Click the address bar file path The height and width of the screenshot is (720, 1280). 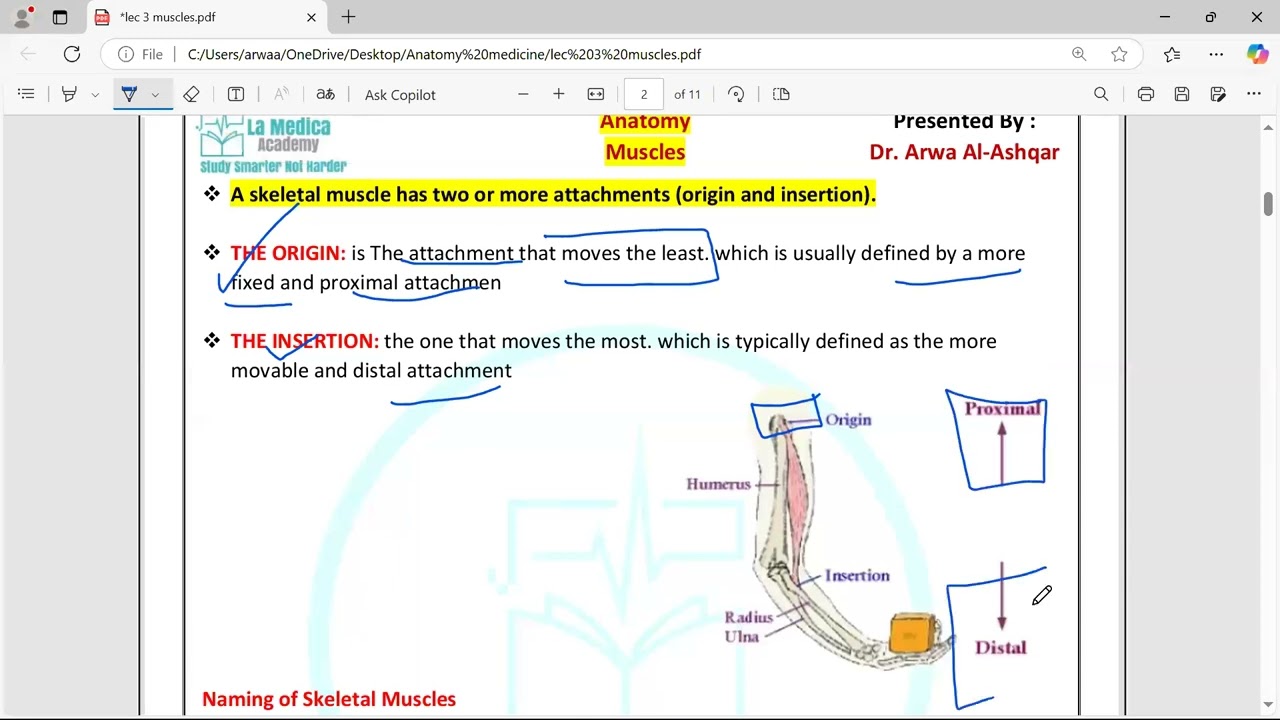tap(444, 54)
